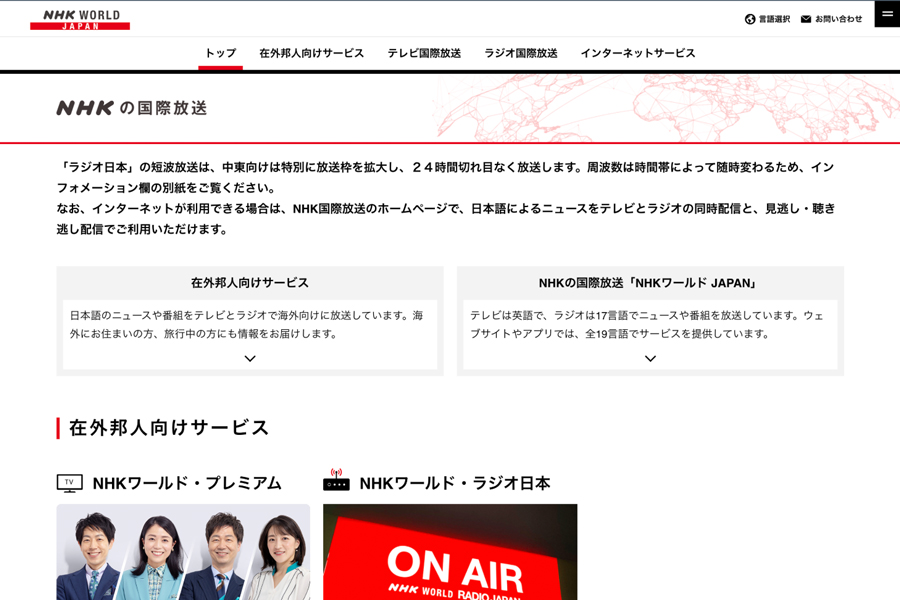The height and width of the screenshot is (600, 900).
Task: Expand the 在外邦人向けサービス panel chevron
Action: 250,358
